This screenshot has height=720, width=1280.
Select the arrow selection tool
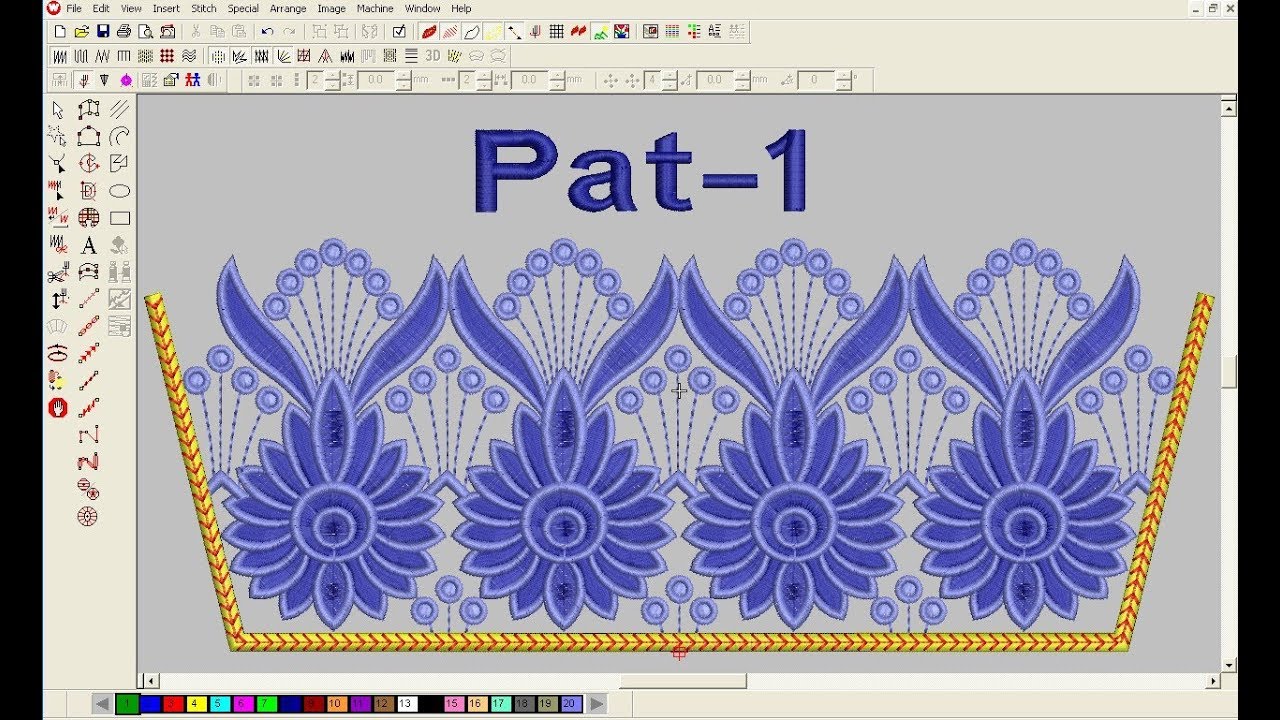click(58, 109)
